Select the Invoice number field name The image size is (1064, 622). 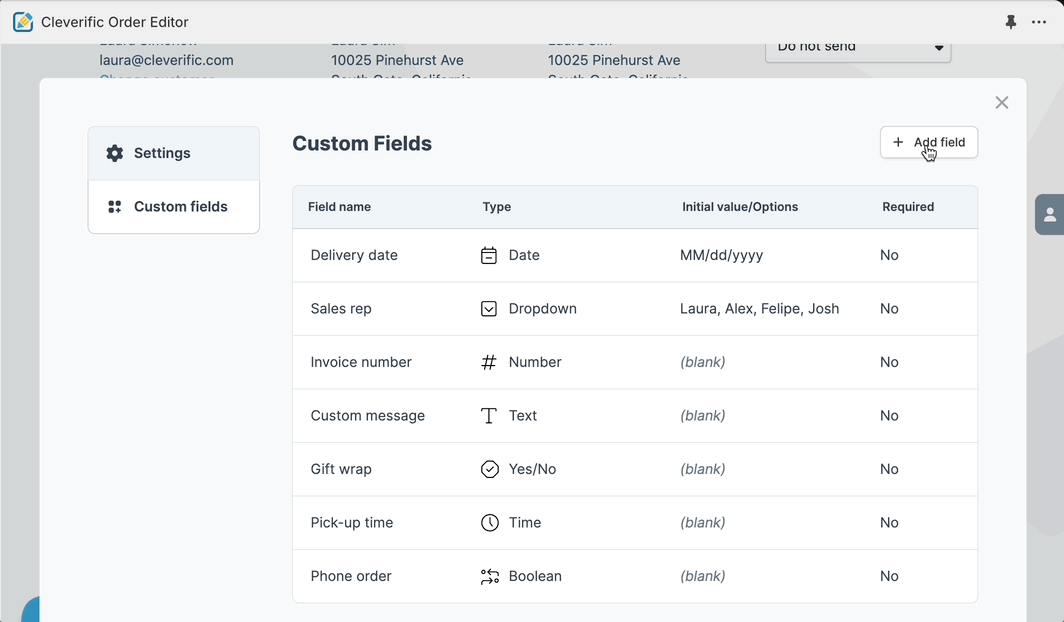pyautogui.click(x=361, y=362)
